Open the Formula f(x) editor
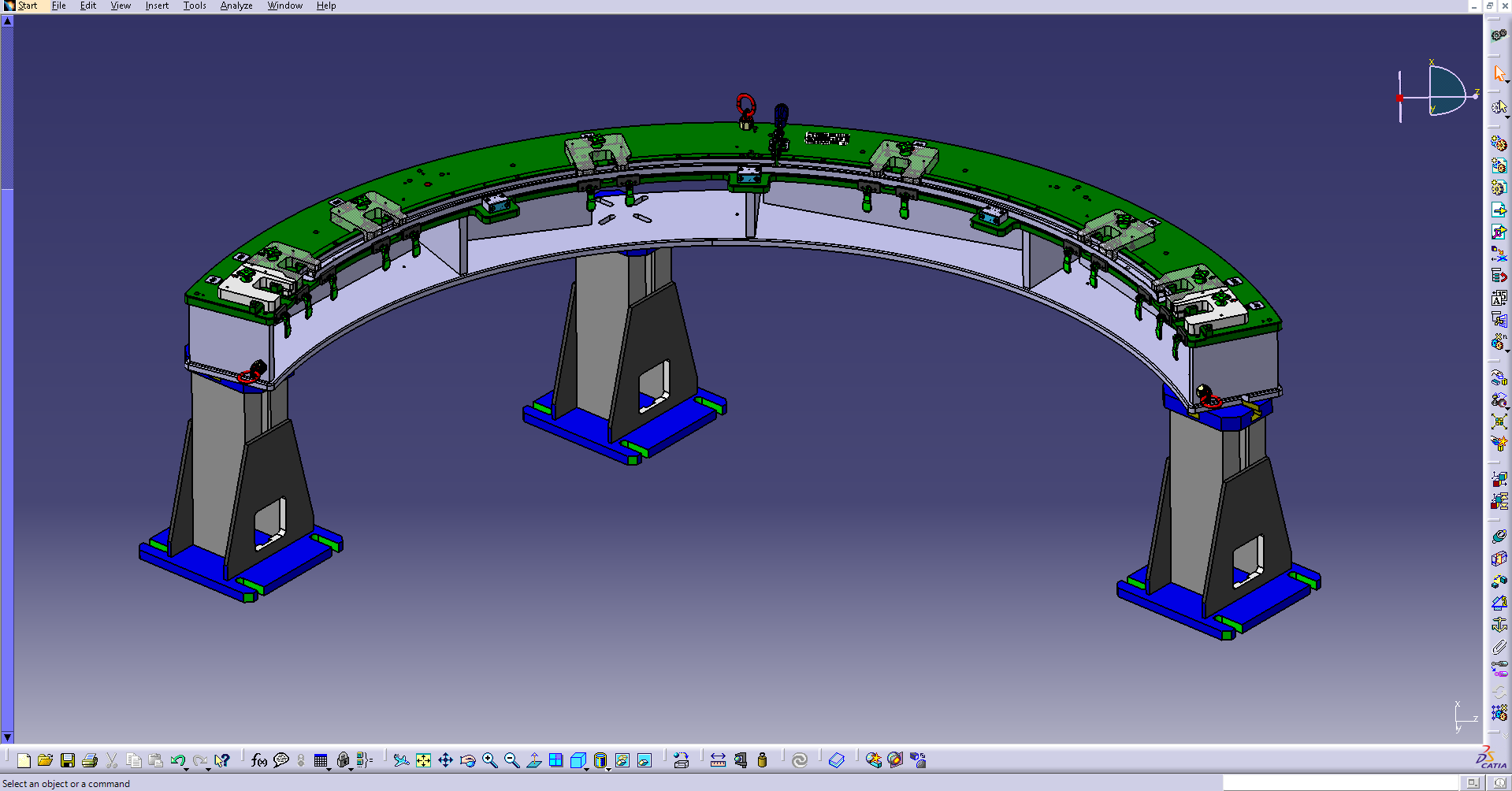The image size is (1512, 791). (x=258, y=760)
